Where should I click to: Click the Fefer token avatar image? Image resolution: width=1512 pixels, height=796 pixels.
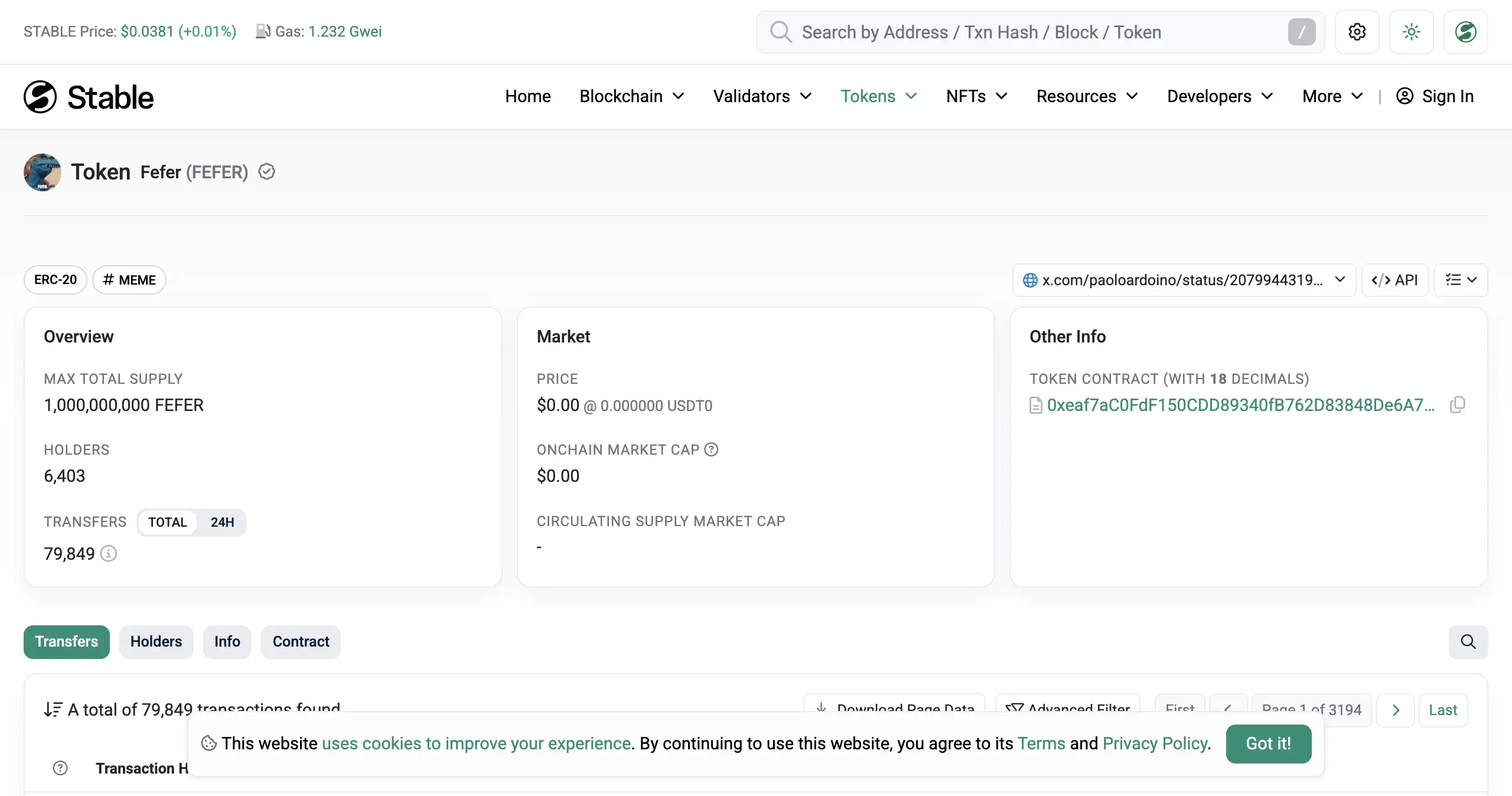click(43, 172)
